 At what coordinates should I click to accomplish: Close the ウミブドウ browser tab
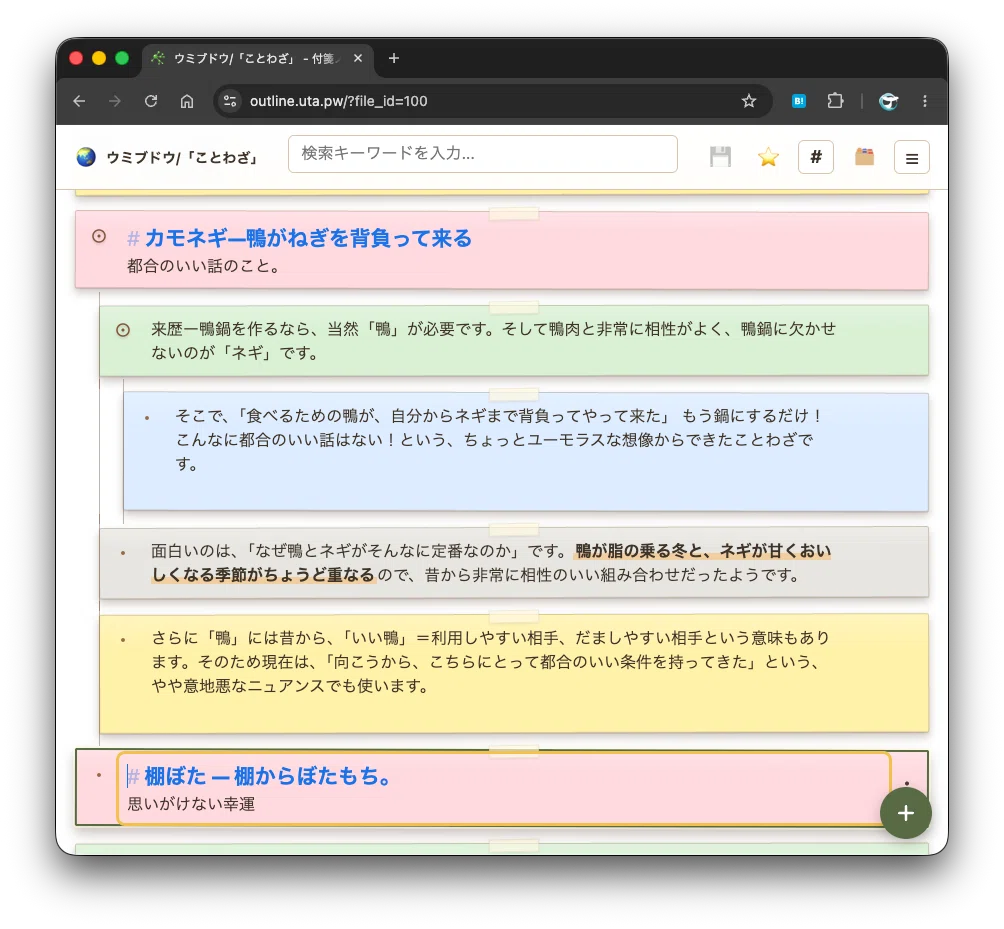358,58
